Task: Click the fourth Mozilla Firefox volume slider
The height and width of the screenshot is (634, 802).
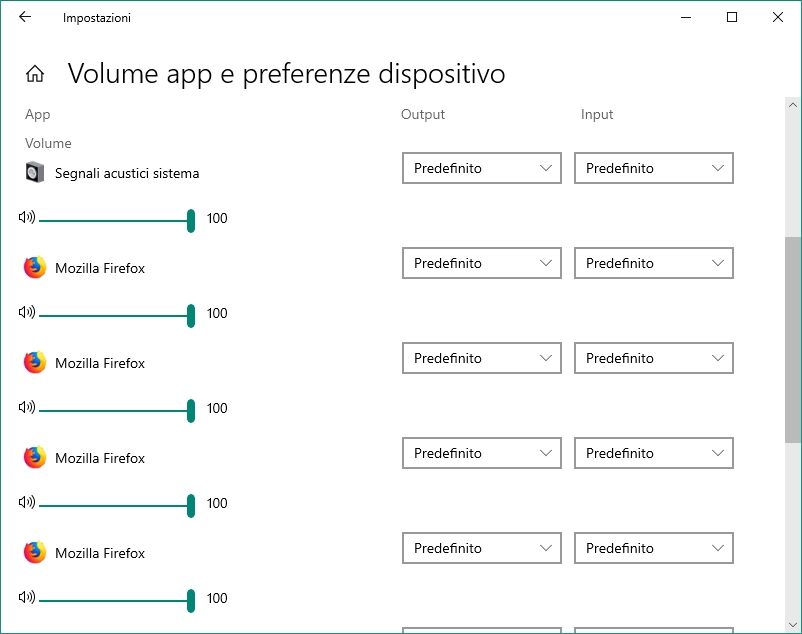Action: point(117,601)
